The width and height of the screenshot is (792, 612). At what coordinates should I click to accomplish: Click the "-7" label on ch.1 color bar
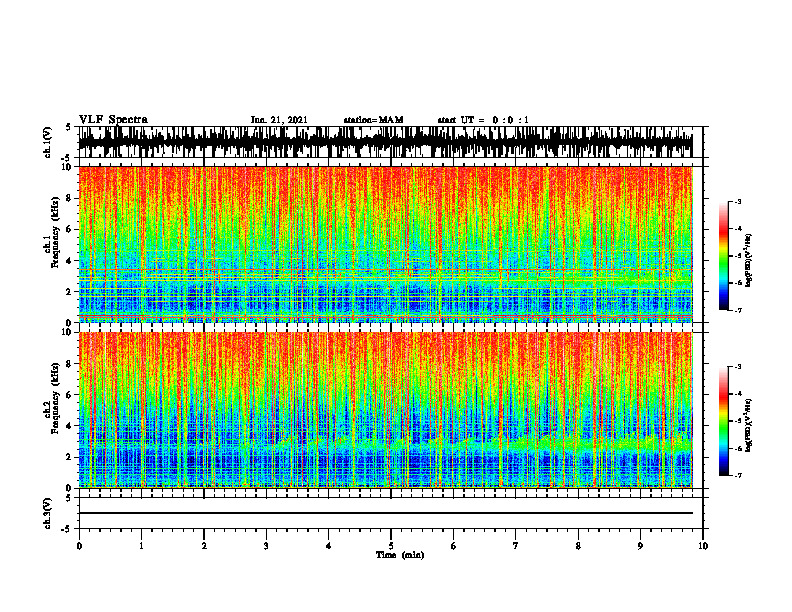[737, 310]
